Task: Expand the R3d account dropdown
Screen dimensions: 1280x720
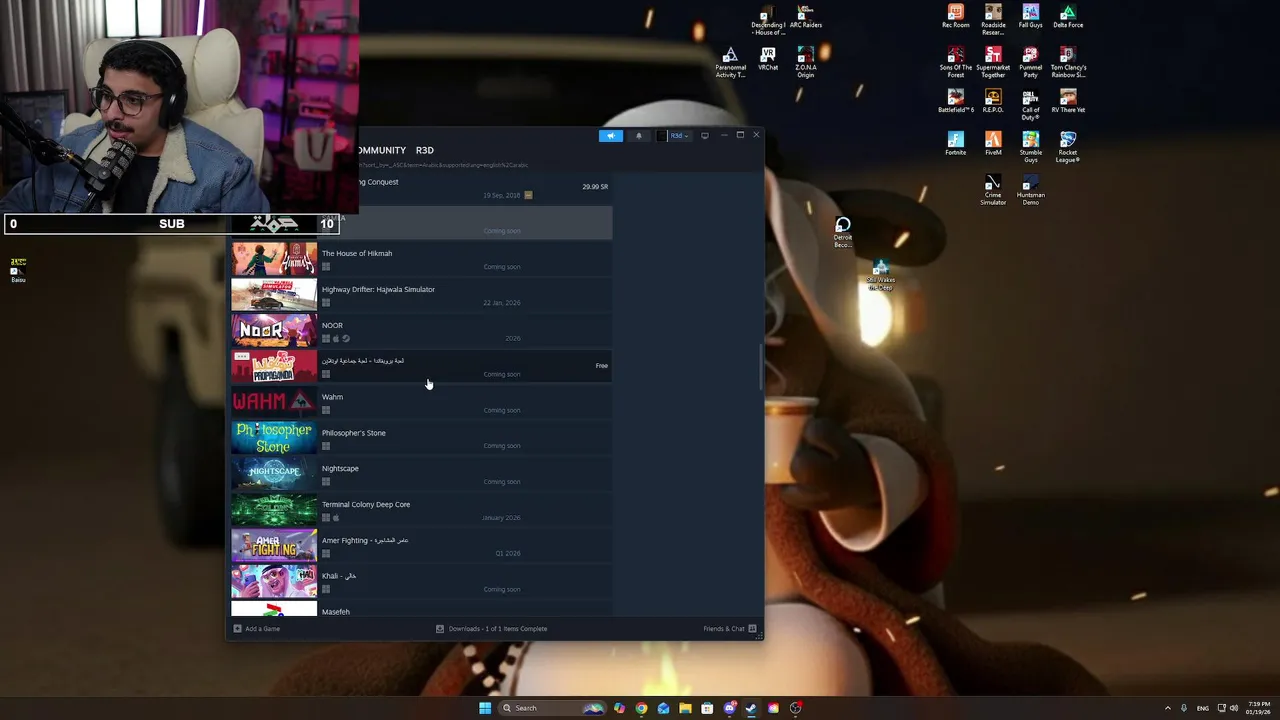Action: (x=674, y=136)
